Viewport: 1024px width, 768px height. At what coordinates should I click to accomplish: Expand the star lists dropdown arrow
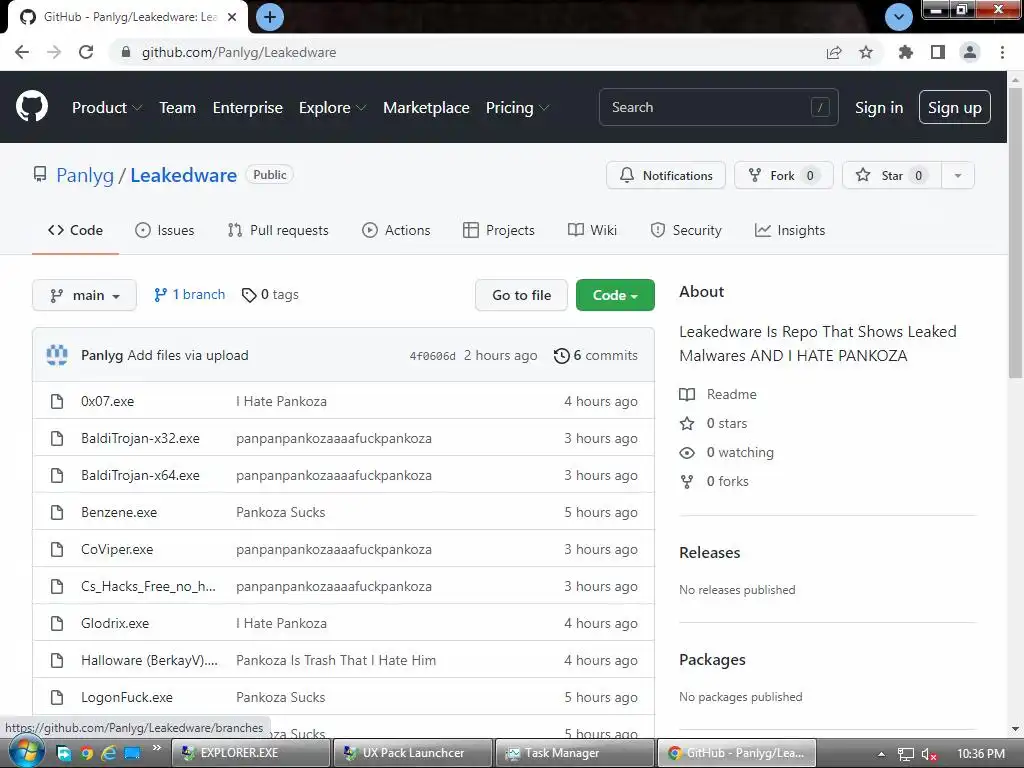tap(957, 175)
